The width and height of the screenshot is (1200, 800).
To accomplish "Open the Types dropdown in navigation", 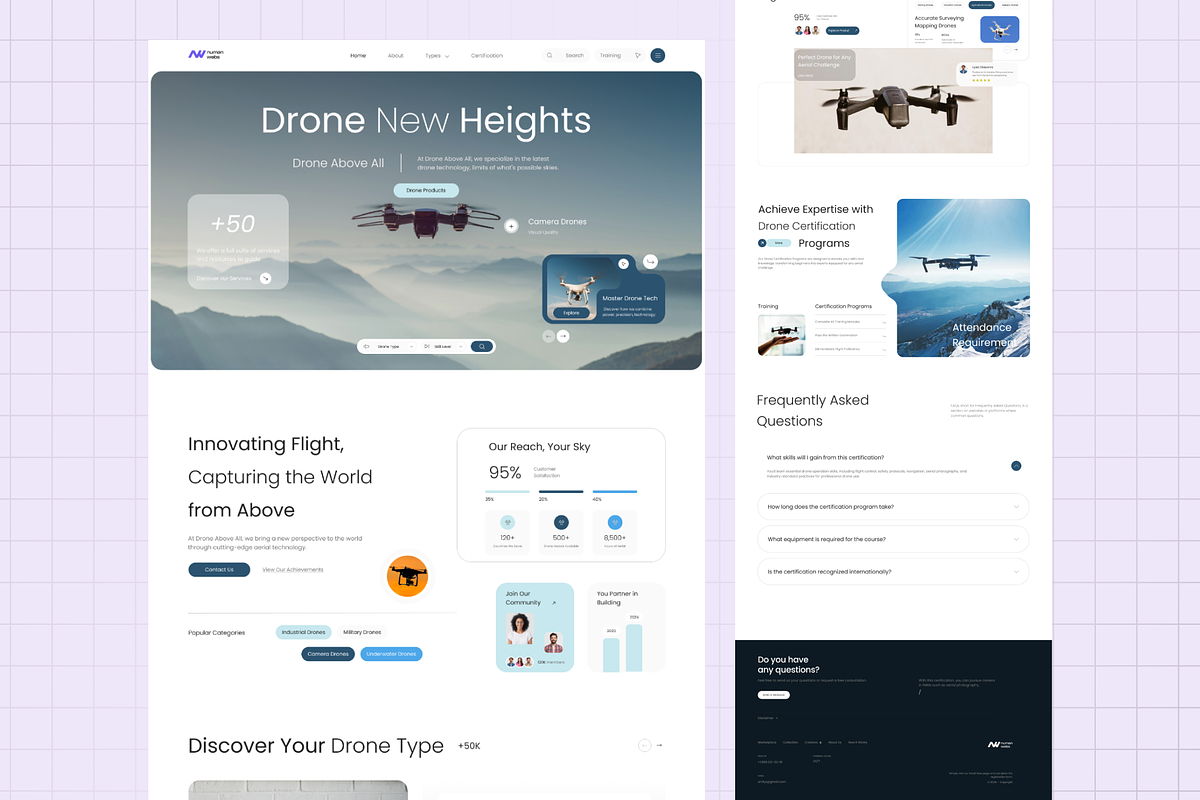I will pos(437,56).
